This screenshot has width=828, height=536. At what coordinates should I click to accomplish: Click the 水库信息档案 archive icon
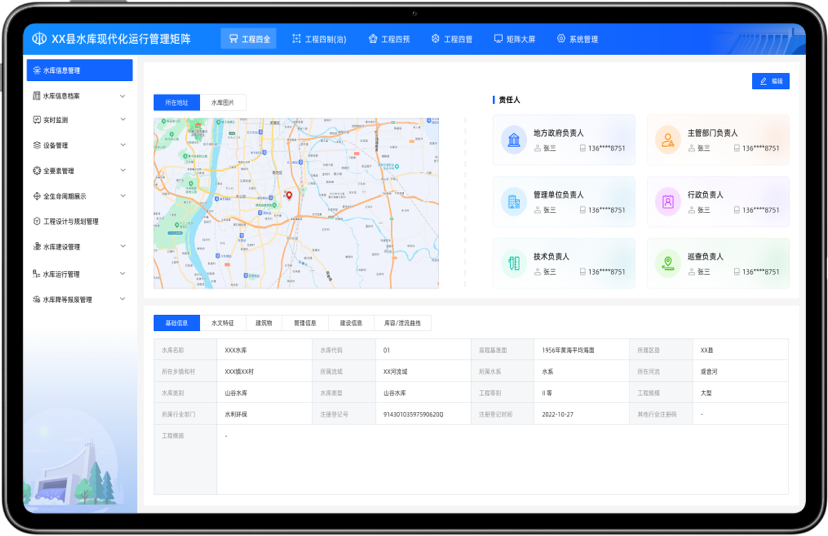point(37,96)
